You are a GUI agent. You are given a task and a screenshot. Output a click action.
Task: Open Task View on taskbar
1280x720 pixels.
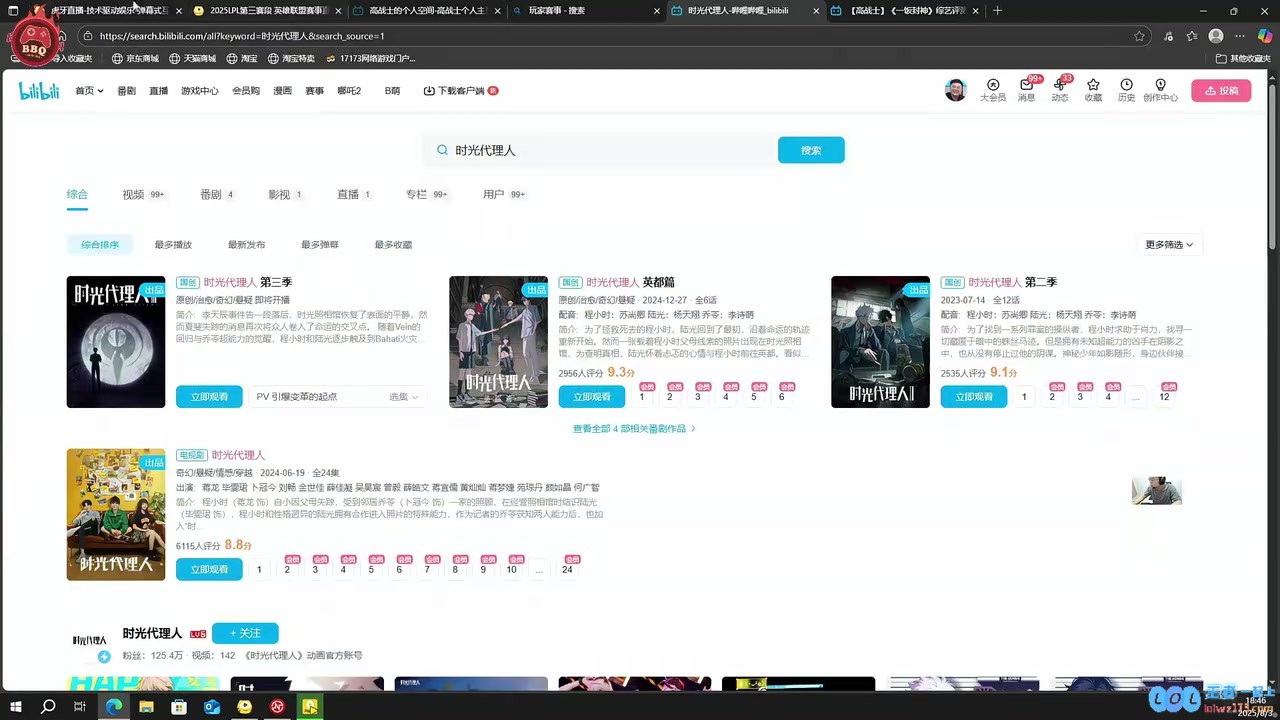click(80, 706)
